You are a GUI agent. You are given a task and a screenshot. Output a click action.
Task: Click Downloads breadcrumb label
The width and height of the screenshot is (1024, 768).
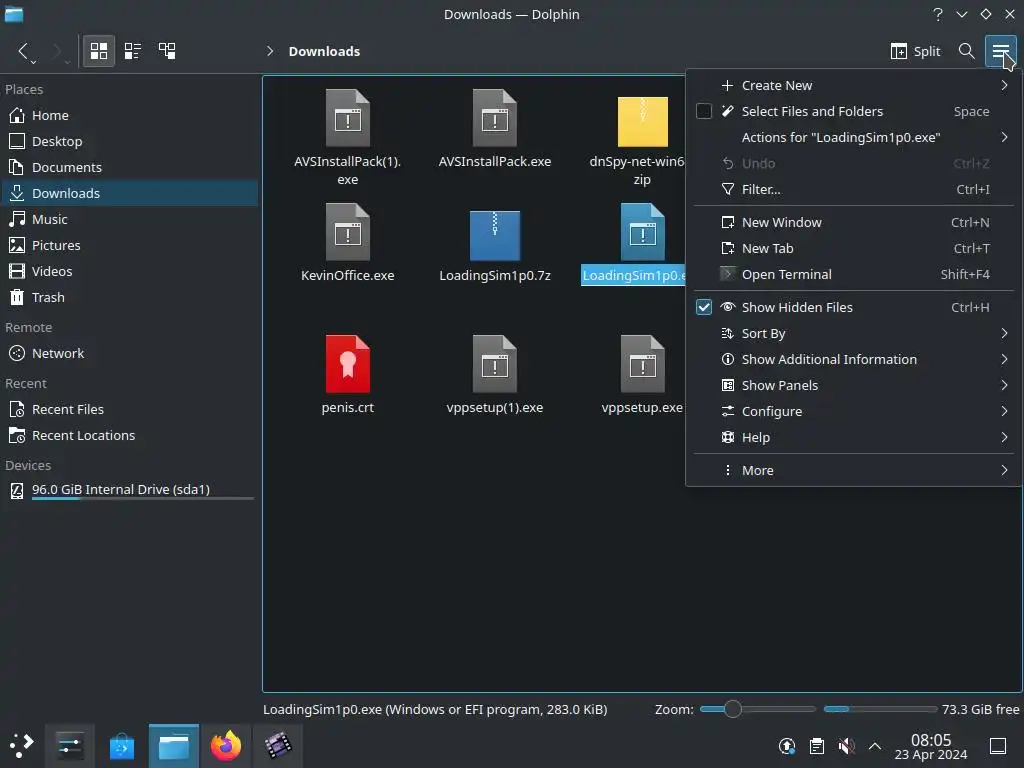point(324,51)
